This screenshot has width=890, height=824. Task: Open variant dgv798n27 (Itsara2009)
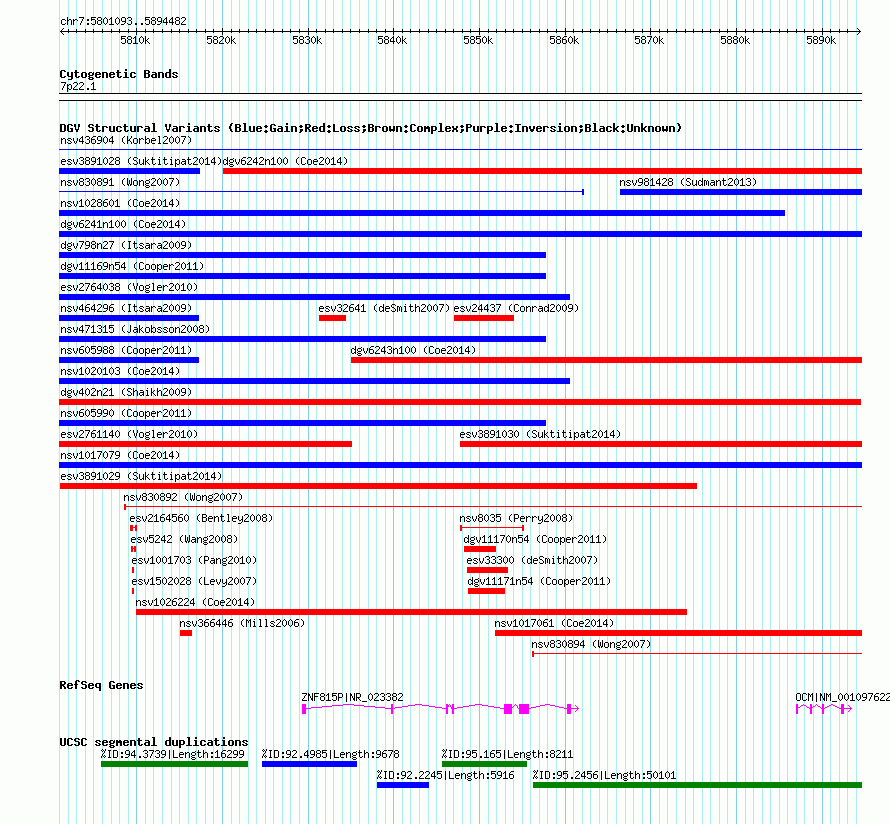click(126, 245)
